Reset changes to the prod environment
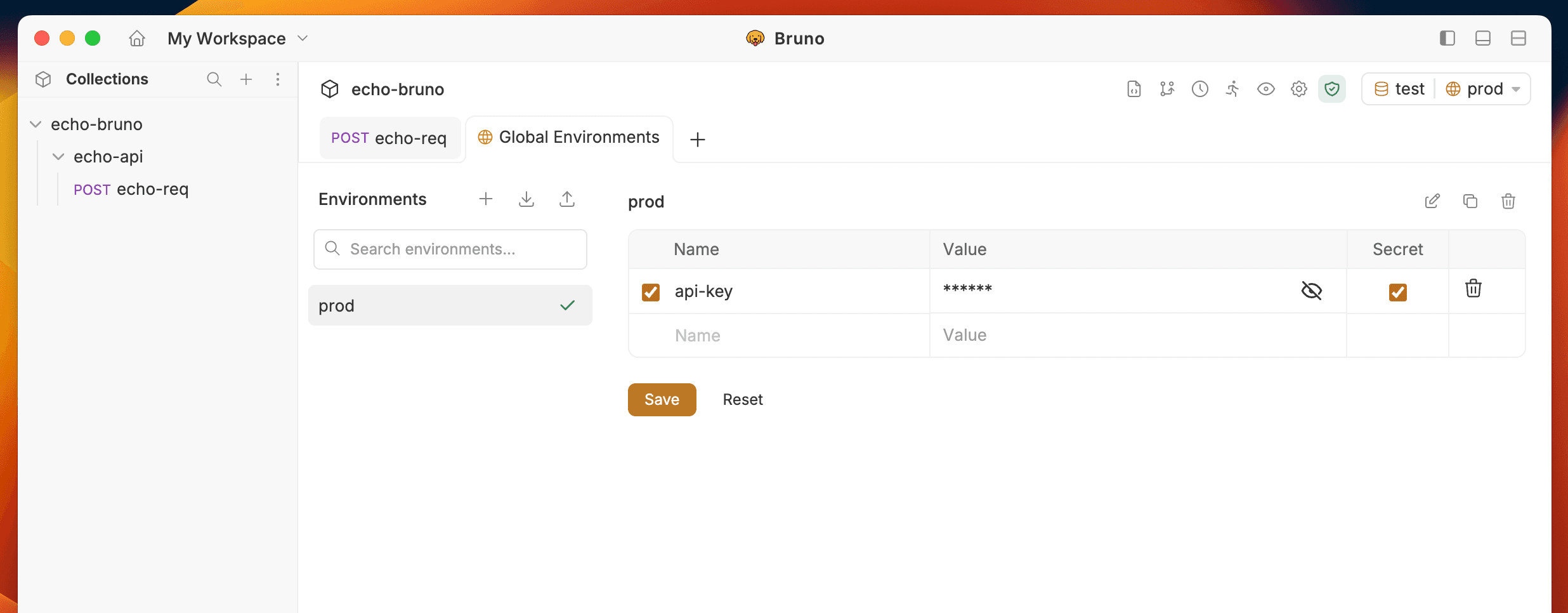 point(743,399)
